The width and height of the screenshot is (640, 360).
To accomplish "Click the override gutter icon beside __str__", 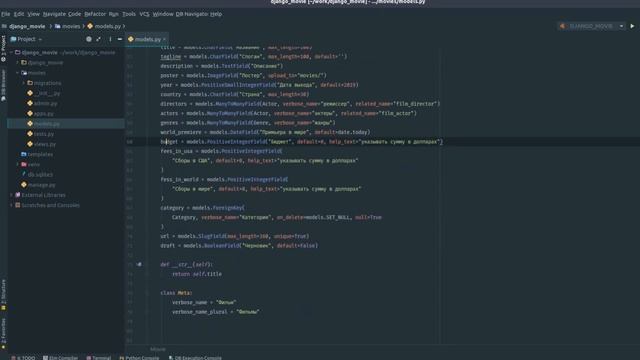I will click(139, 264).
